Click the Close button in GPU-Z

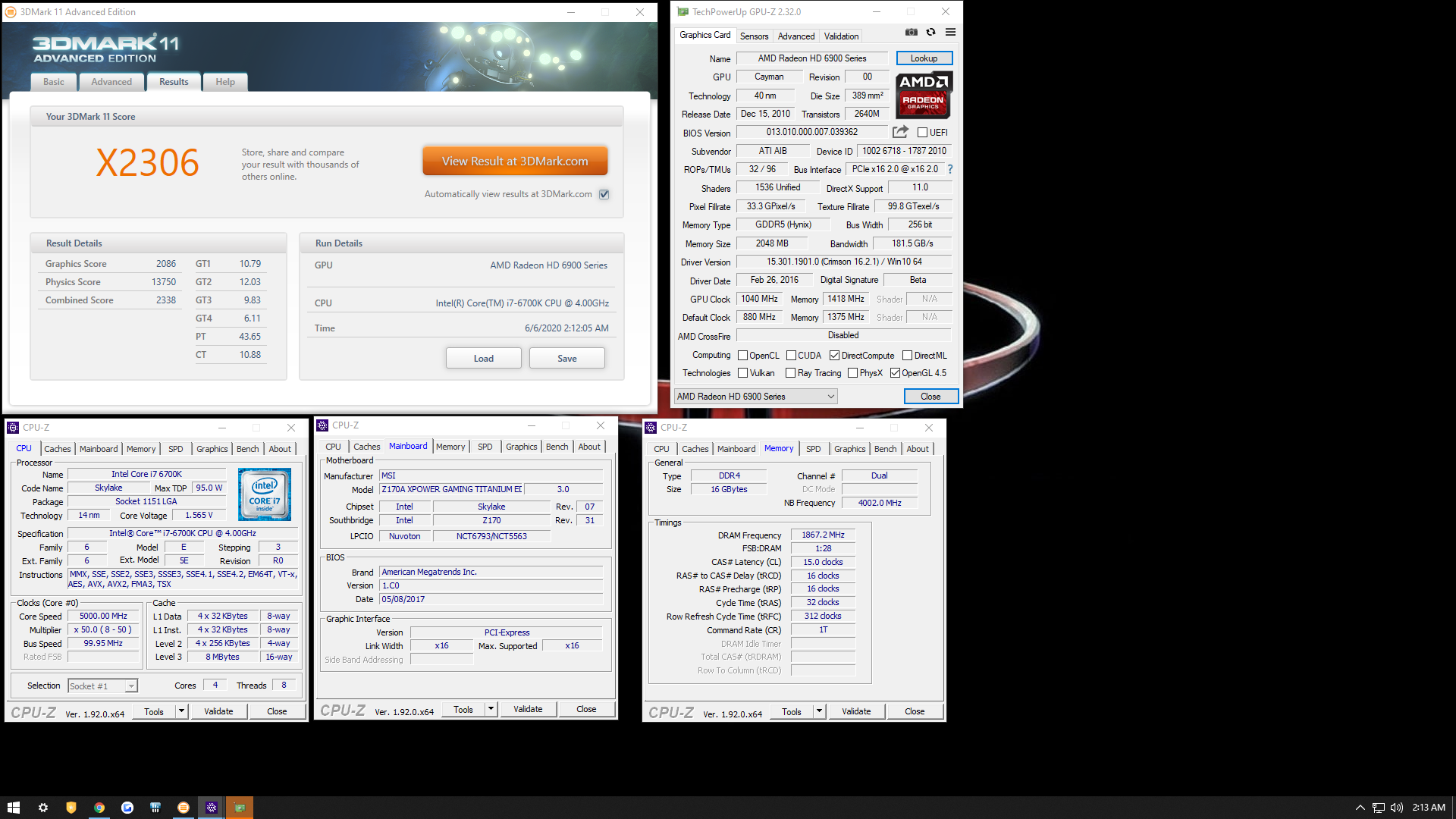coord(930,397)
